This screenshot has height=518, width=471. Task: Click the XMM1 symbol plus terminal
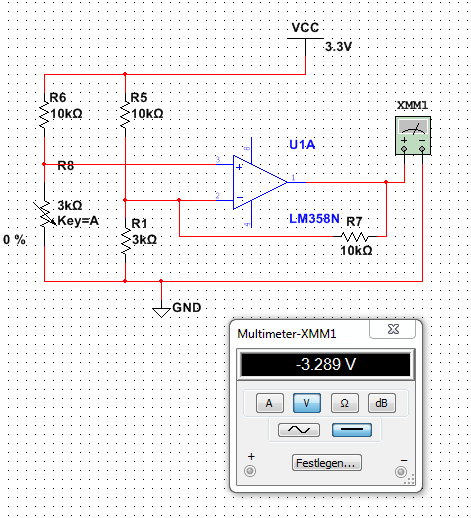coord(404,149)
